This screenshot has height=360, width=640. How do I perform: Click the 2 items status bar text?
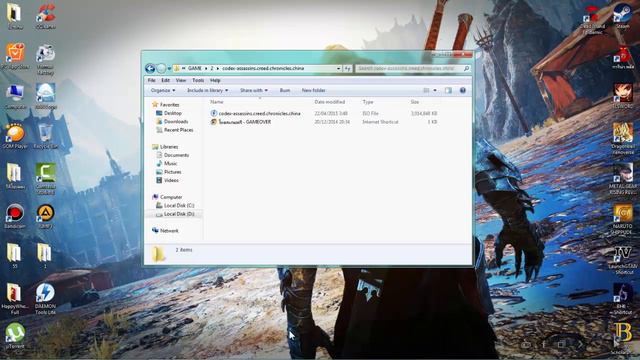[184, 250]
